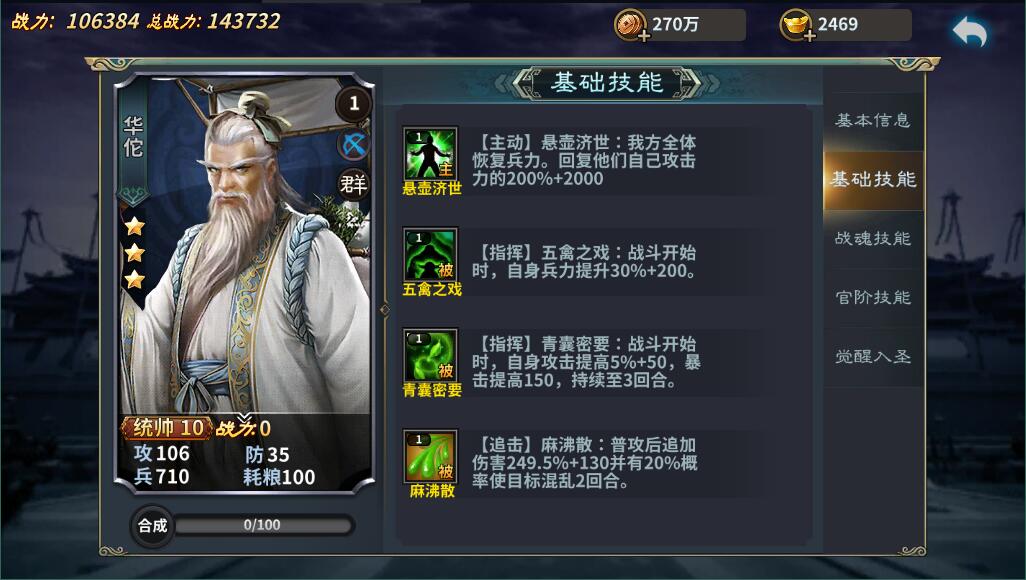The width and height of the screenshot is (1026, 580).
Task: Tap the 统帅 10 label
Action: (168, 427)
